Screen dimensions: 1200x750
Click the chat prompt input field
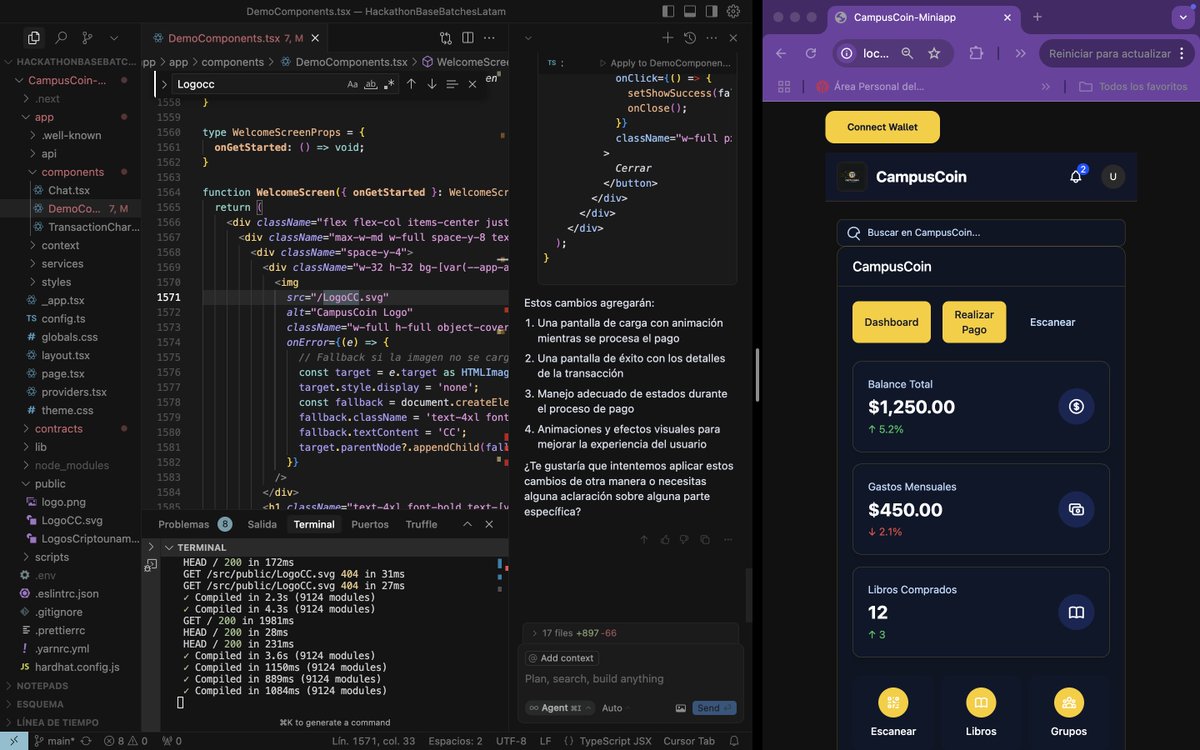[x=631, y=679]
